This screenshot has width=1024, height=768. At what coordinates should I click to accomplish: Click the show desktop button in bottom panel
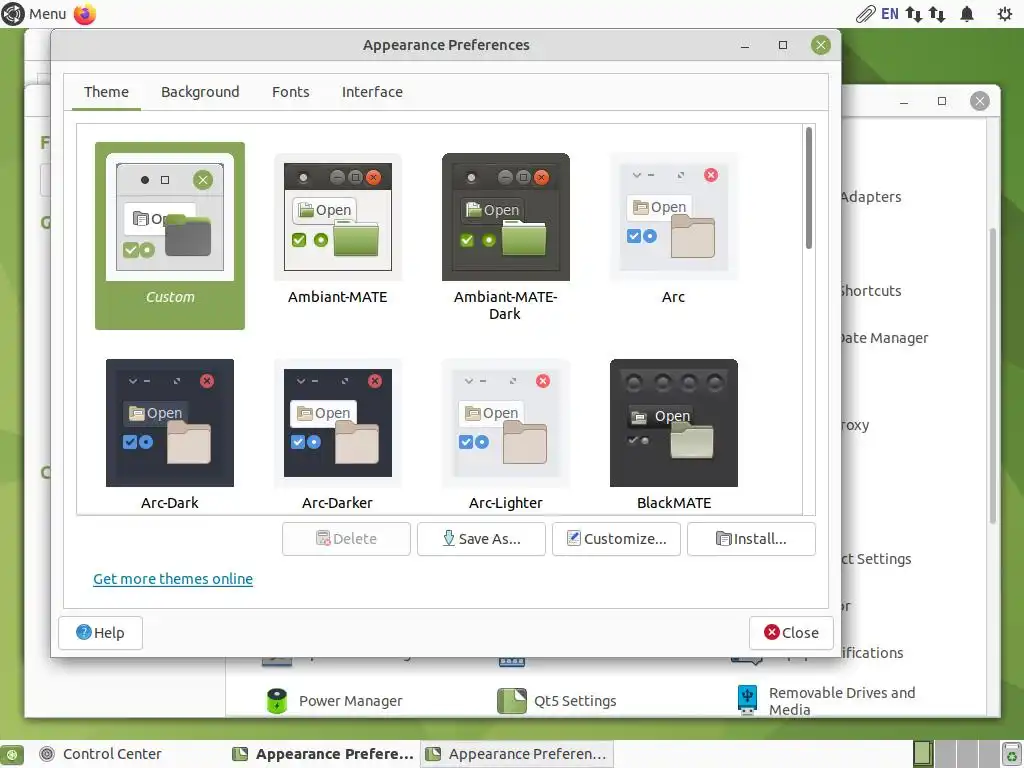click(x=12, y=754)
